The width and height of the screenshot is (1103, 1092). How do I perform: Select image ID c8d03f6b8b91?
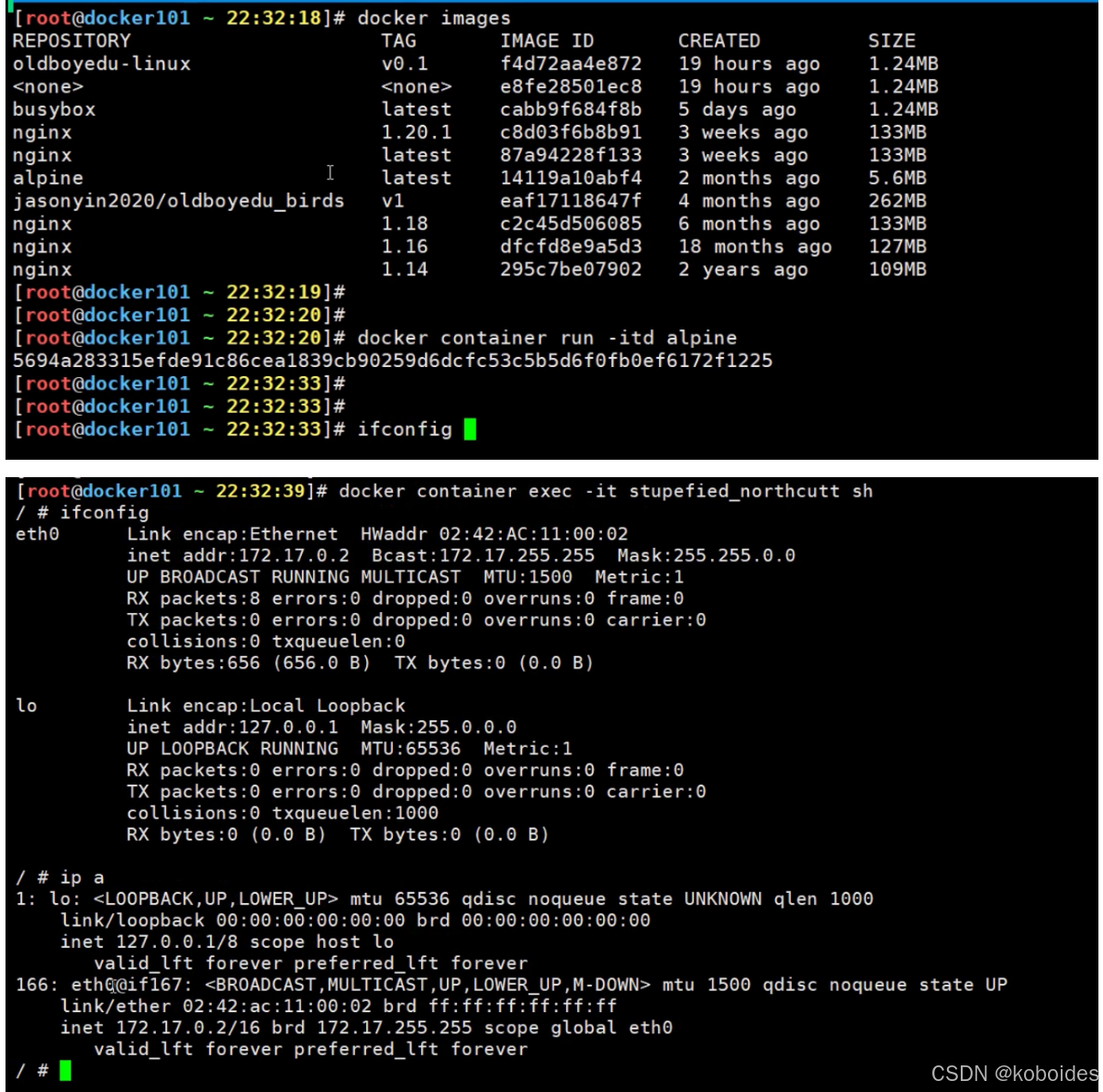click(x=571, y=133)
